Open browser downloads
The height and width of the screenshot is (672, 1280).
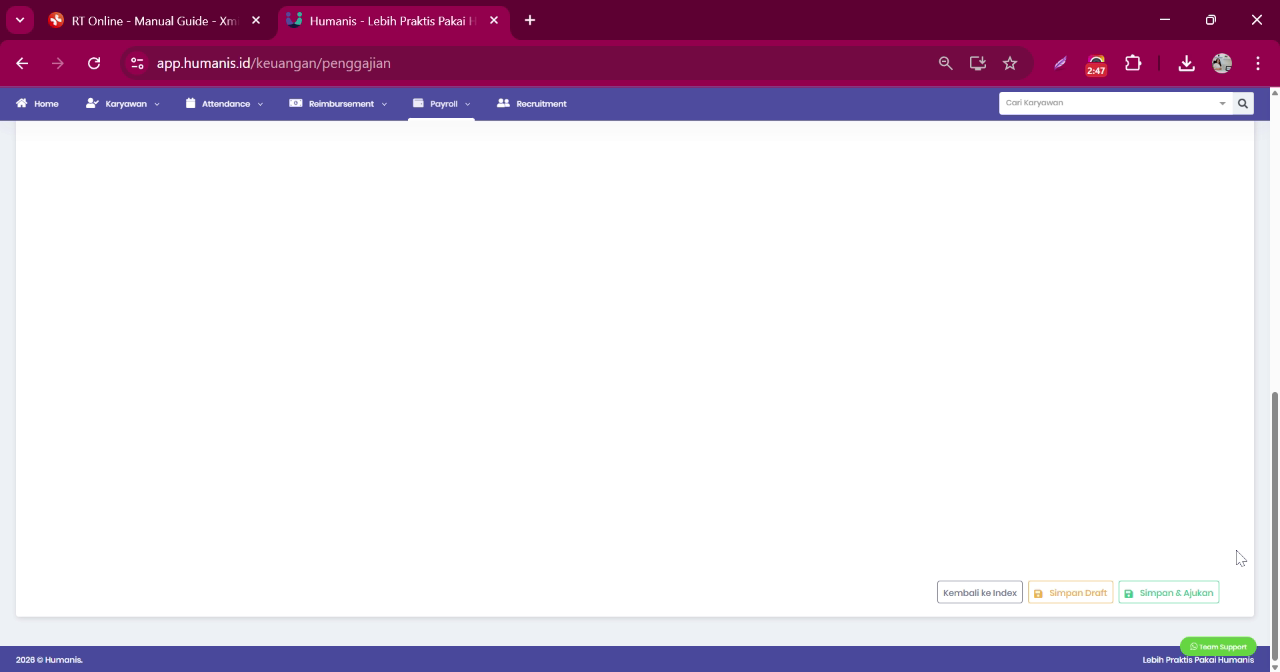click(1186, 63)
